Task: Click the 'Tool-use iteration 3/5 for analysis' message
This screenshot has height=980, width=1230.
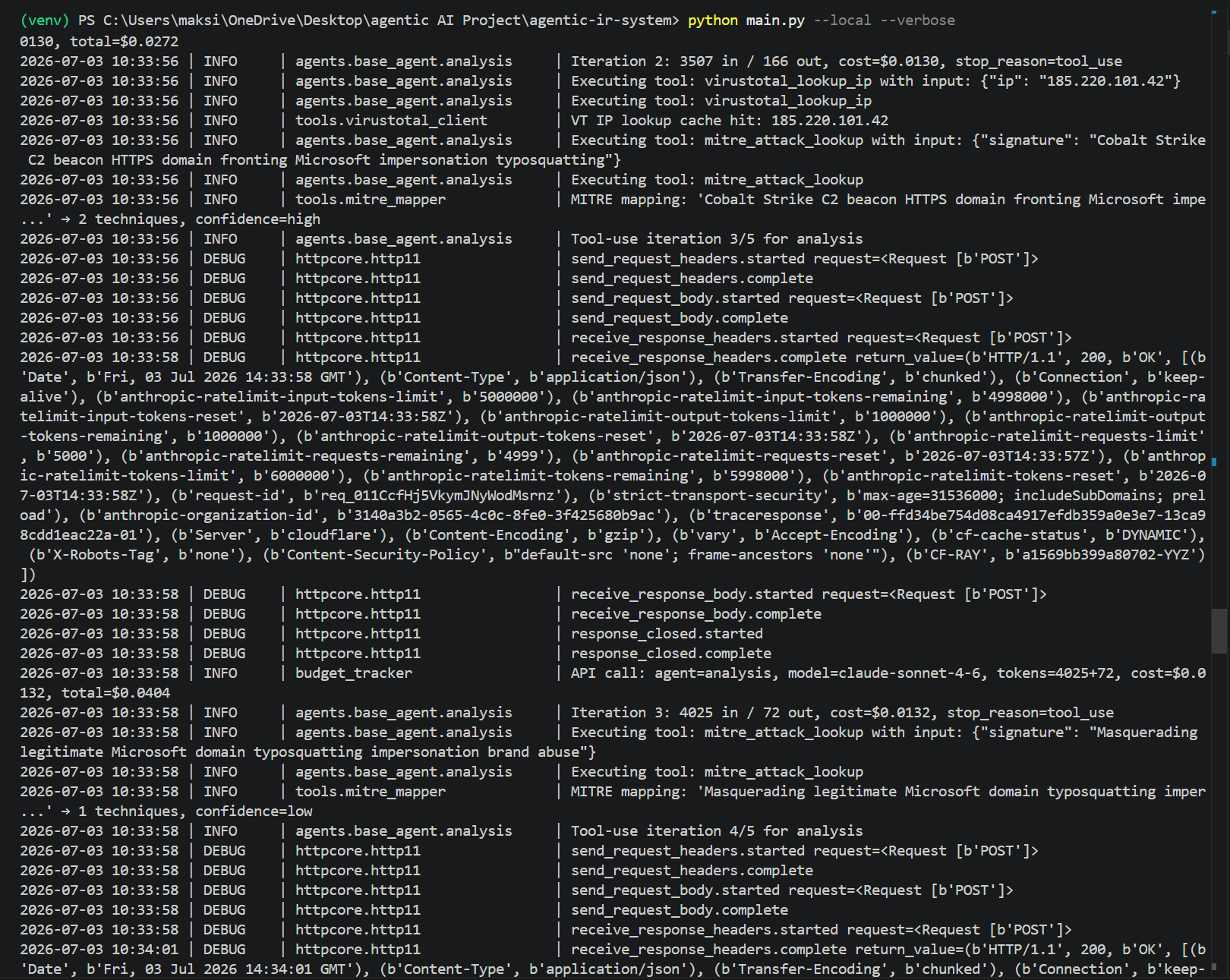Action: 717,239
